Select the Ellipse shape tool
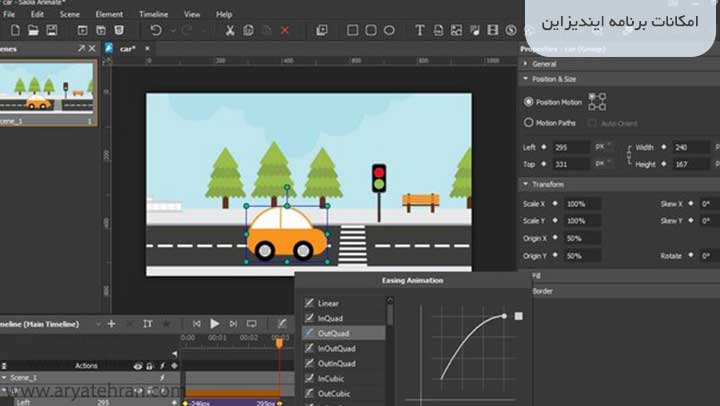720x406 pixels. click(389, 31)
